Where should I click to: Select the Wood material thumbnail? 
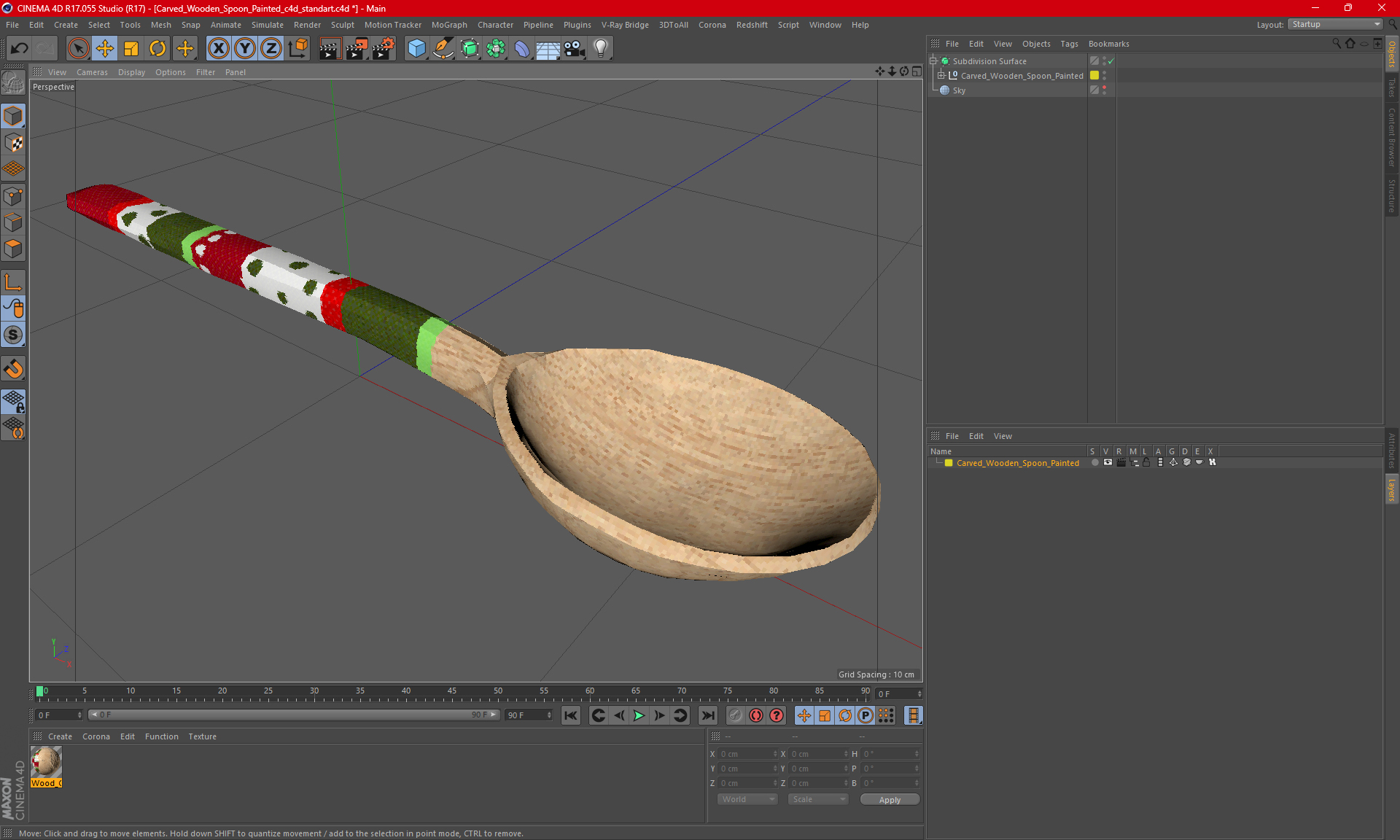46,763
